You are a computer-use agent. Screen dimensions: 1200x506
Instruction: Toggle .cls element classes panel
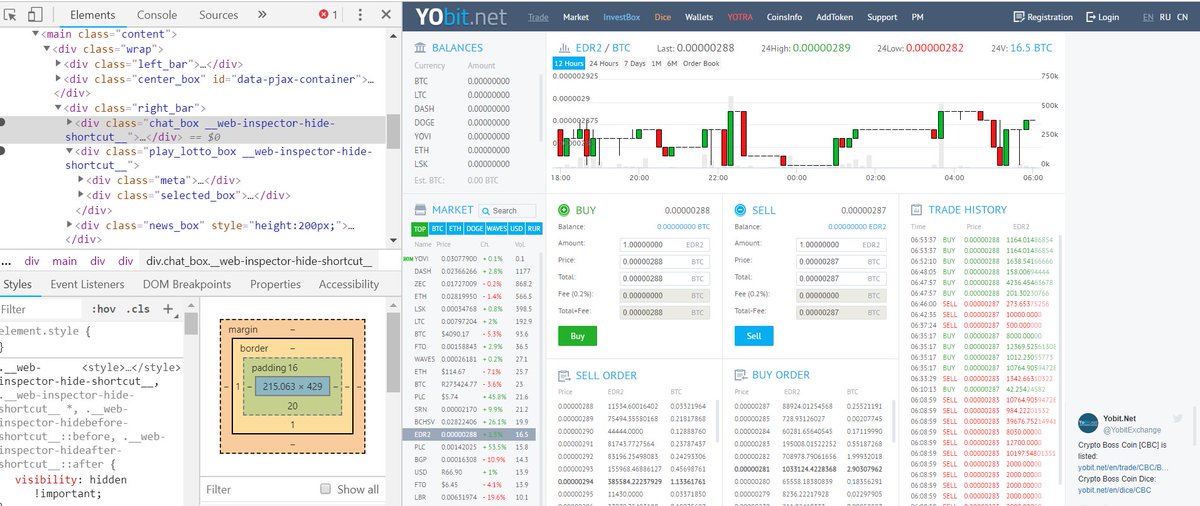coord(139,309)
